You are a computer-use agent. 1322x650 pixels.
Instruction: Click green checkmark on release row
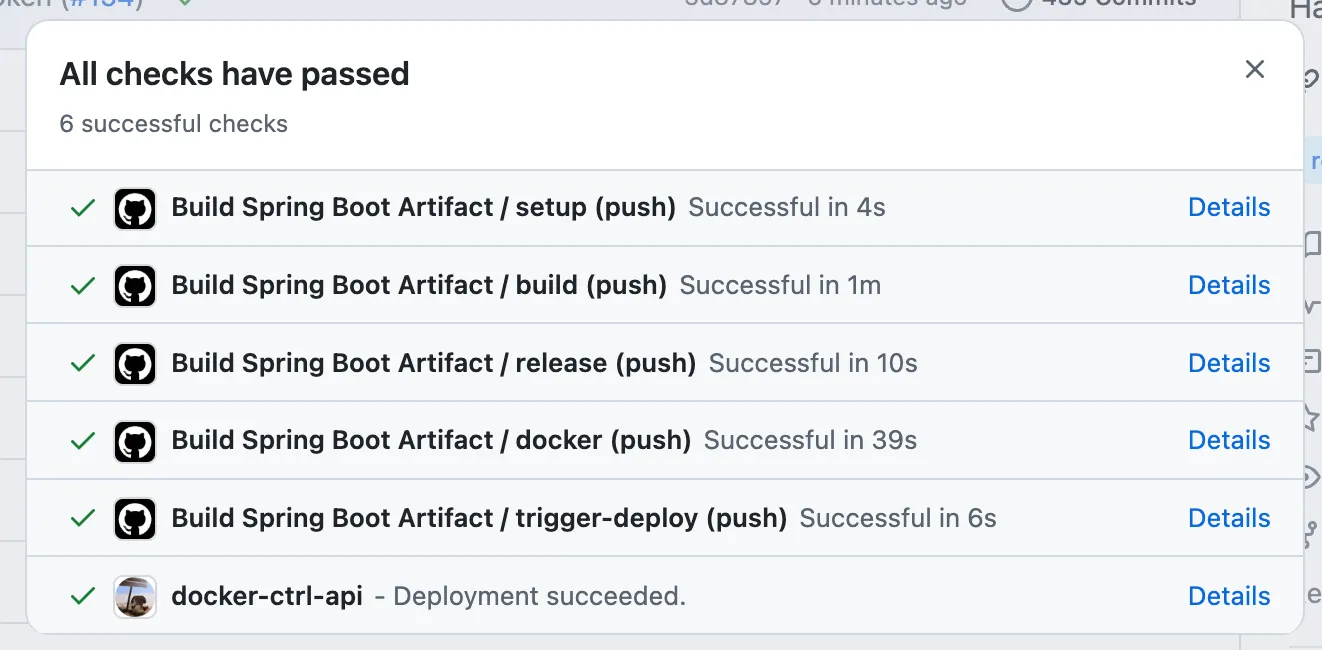point(83,363)
